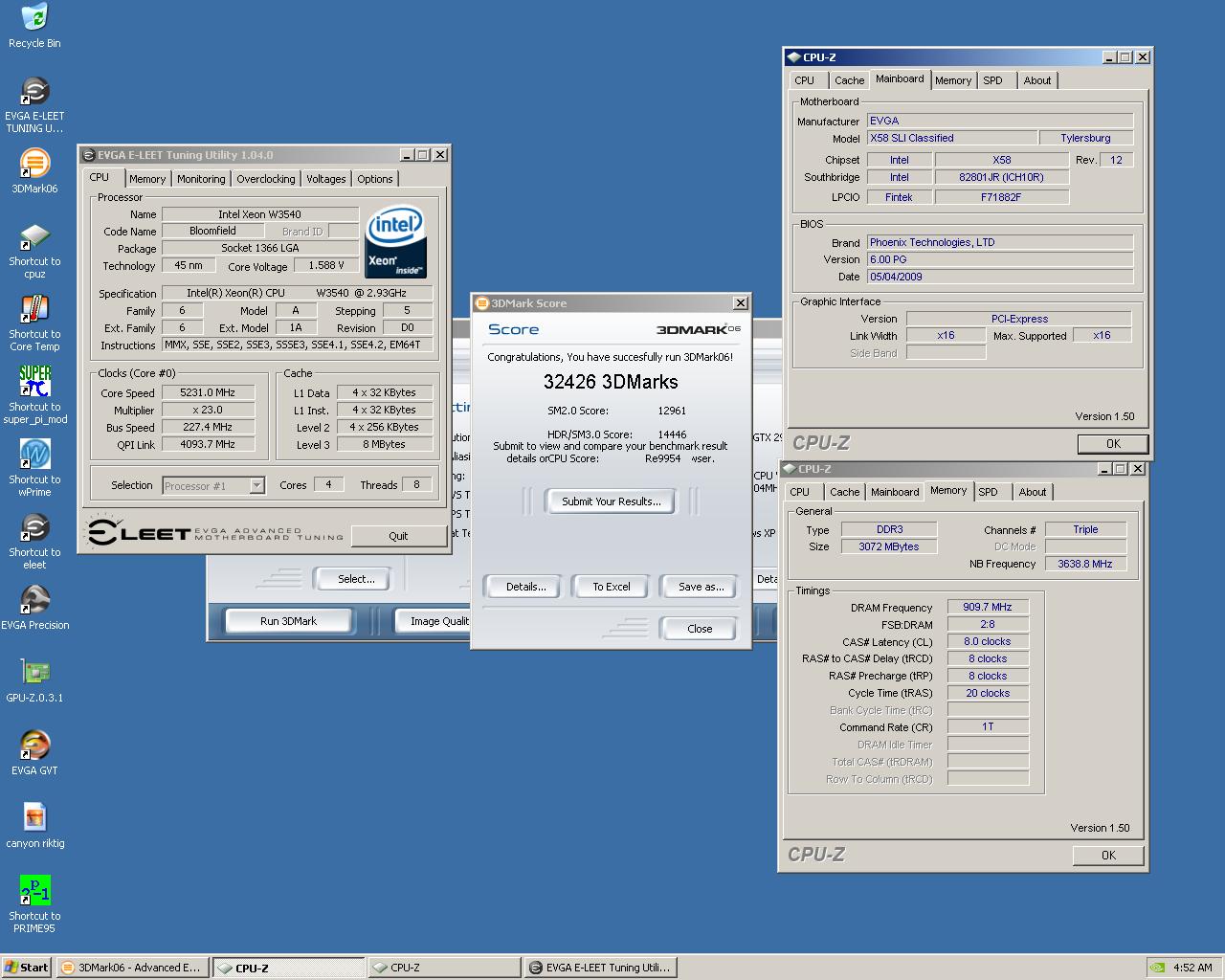Switch to Options tab in E-LEET
The image size is (1225, 980).
(375, 179)
